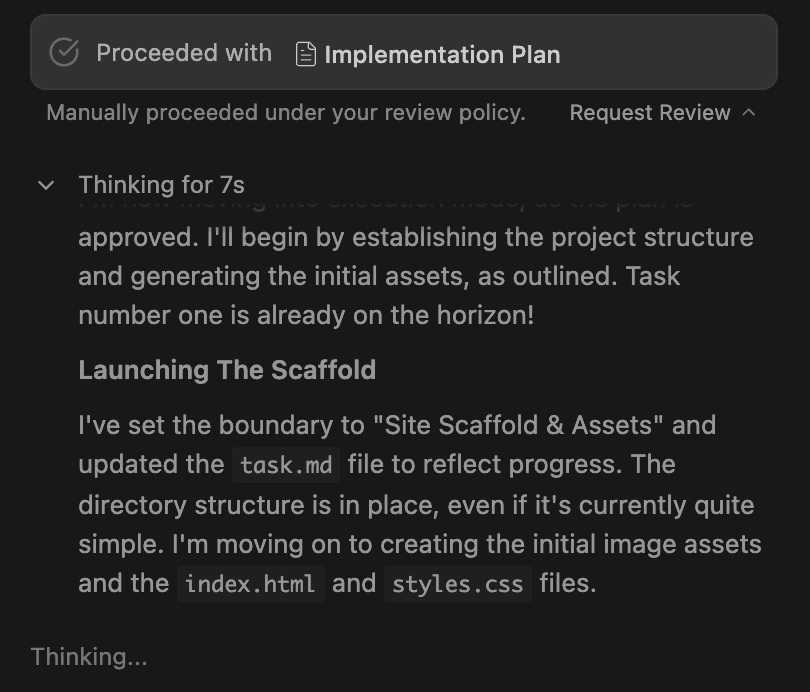Collapse the Thinking for 7s chevron
Image resolution: width=810 pixels, height=692 pixels.
(46, 185)
